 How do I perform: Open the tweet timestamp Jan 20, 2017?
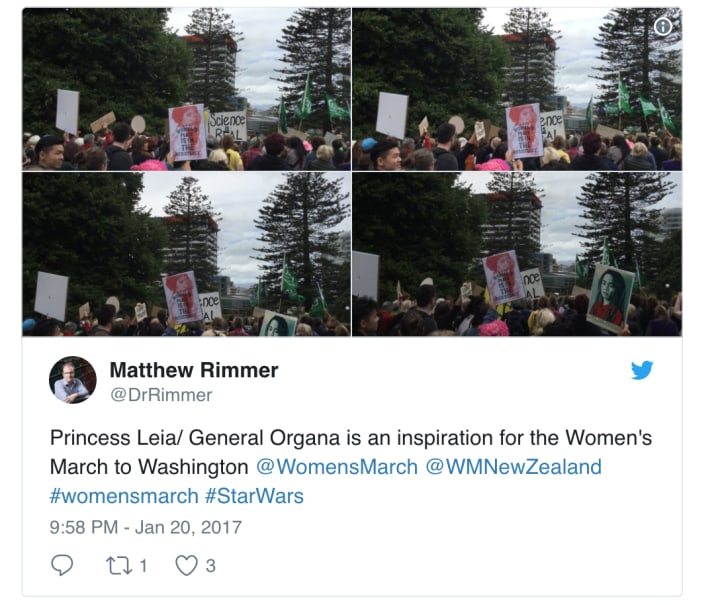pos(146,527)
